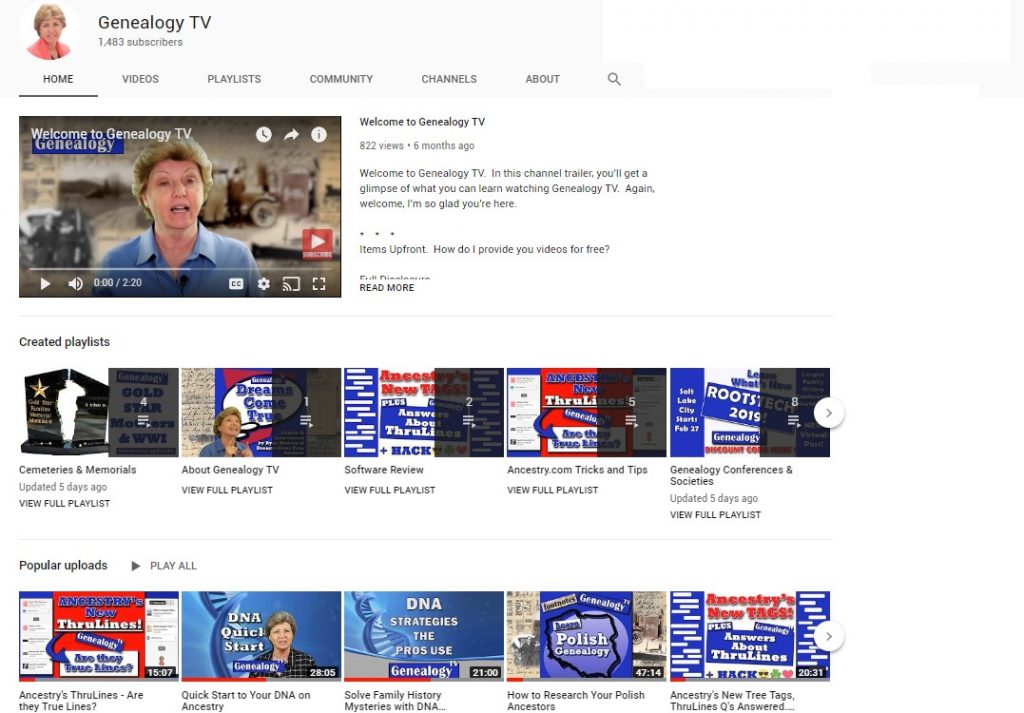Open the player Settings gear icon
Viewport: 1024px width, 713px height.
click(x=263, y=283)
